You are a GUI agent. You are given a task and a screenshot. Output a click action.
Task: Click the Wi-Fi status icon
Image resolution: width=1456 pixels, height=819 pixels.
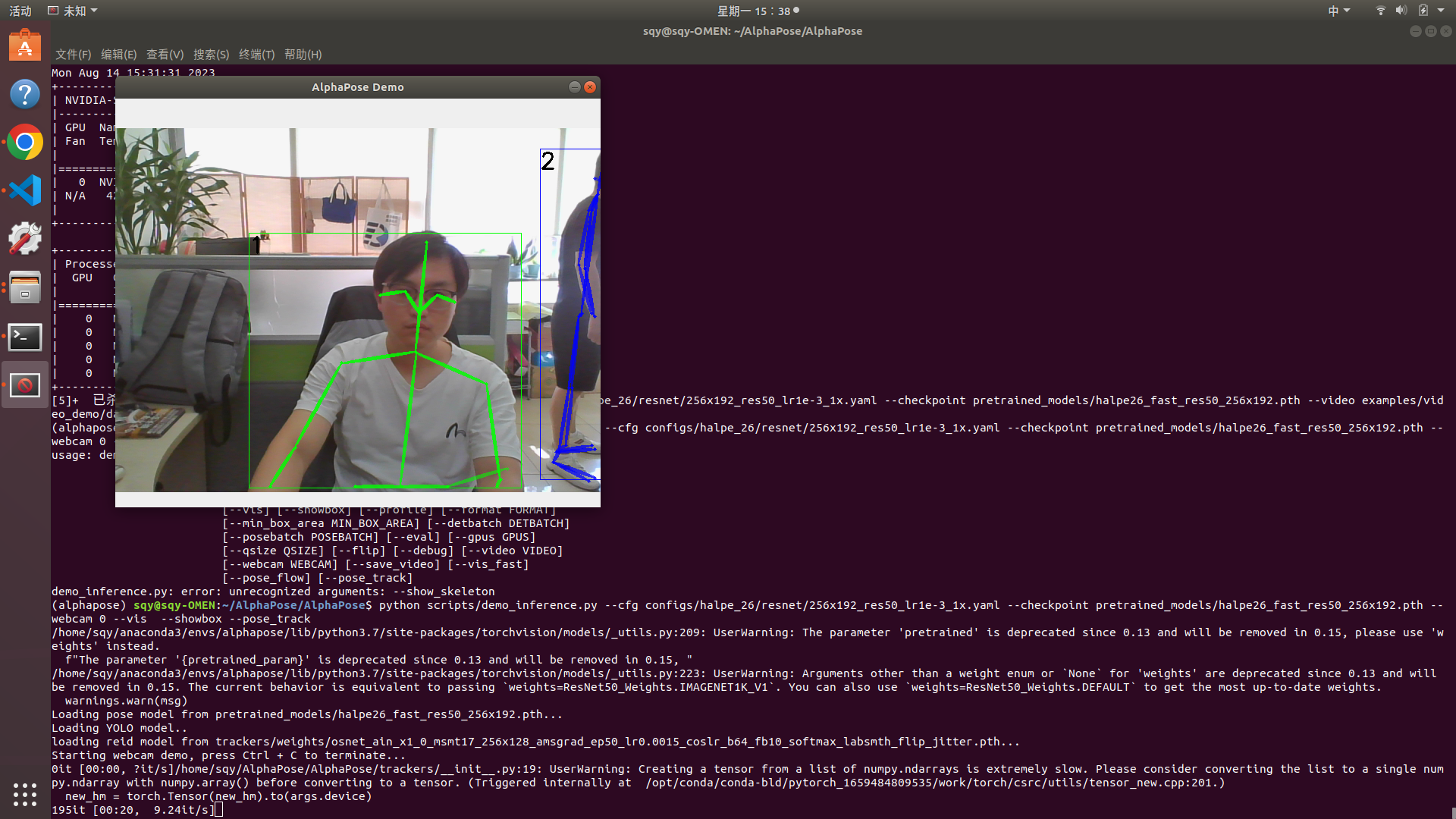coord(1380,11)
